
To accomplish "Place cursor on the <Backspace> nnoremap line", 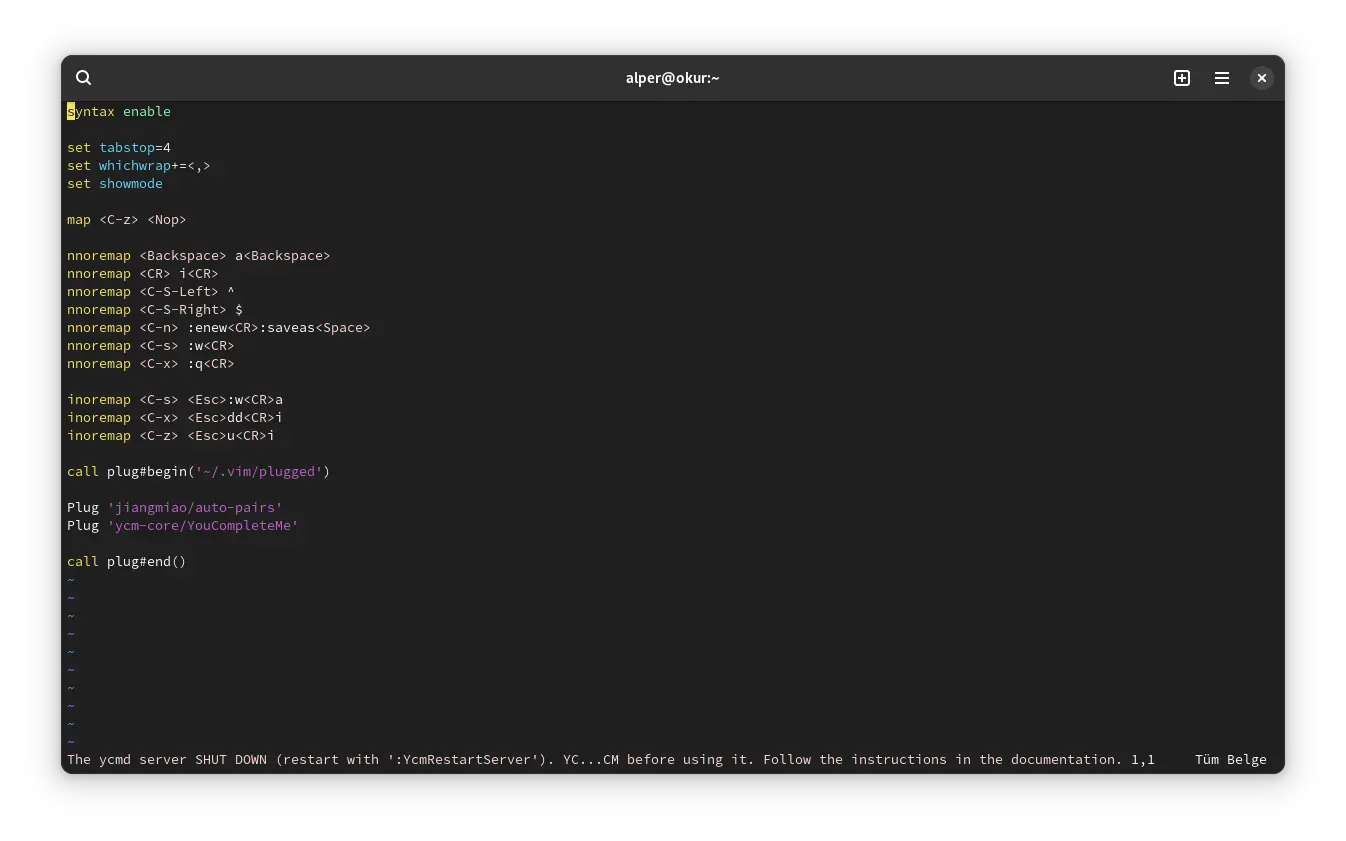I will [199, 255].
